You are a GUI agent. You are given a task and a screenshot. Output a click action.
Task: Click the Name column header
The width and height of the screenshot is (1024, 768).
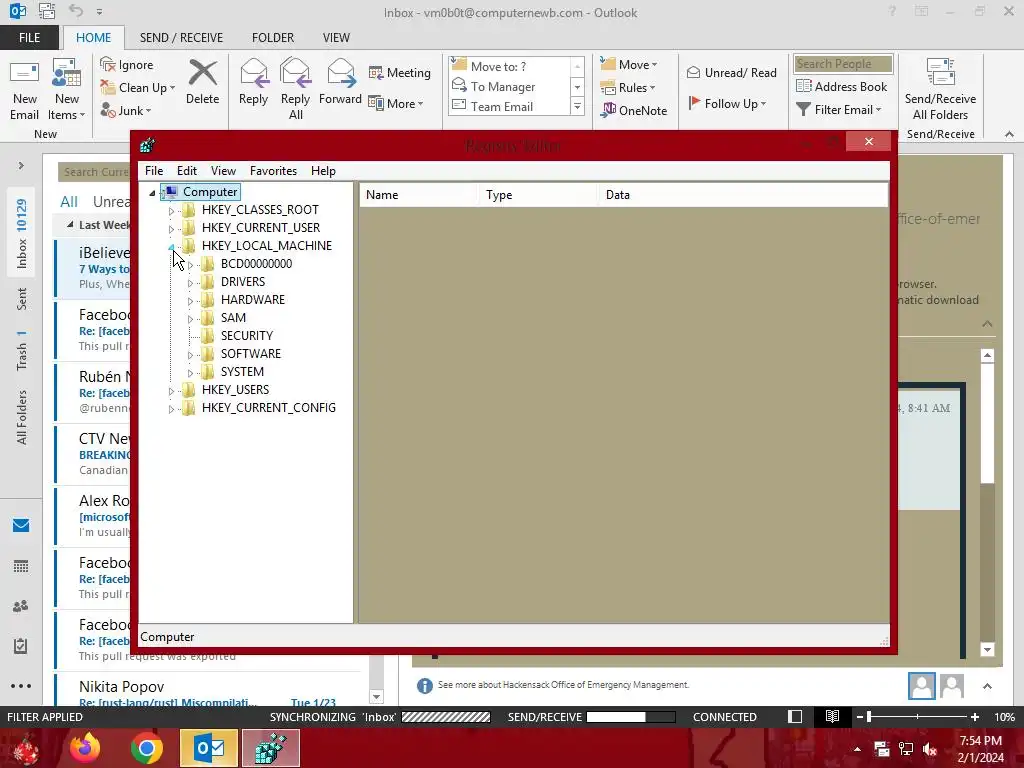pyautogui.click(x=419, y=195)
